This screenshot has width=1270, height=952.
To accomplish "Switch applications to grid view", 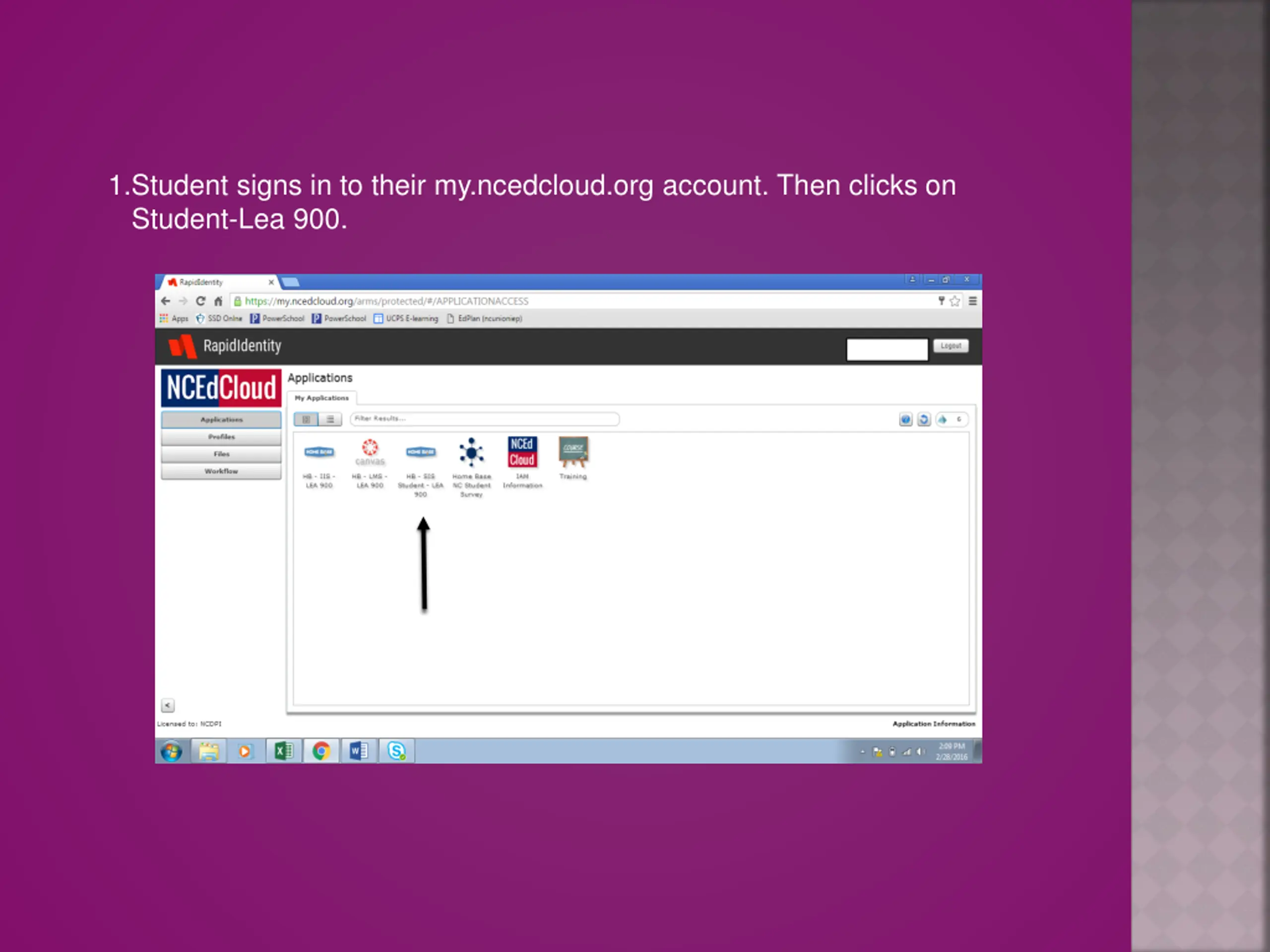I will [306, 419].
